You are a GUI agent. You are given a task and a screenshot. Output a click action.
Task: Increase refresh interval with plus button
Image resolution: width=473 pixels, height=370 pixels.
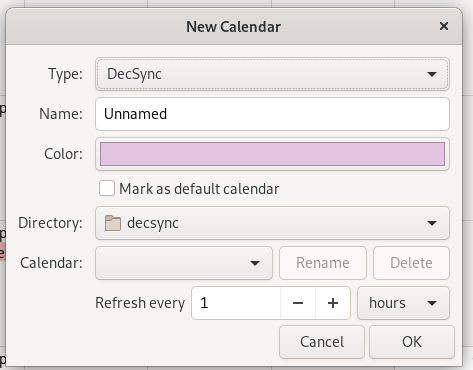pyautogui.click(x=333, y=303)
